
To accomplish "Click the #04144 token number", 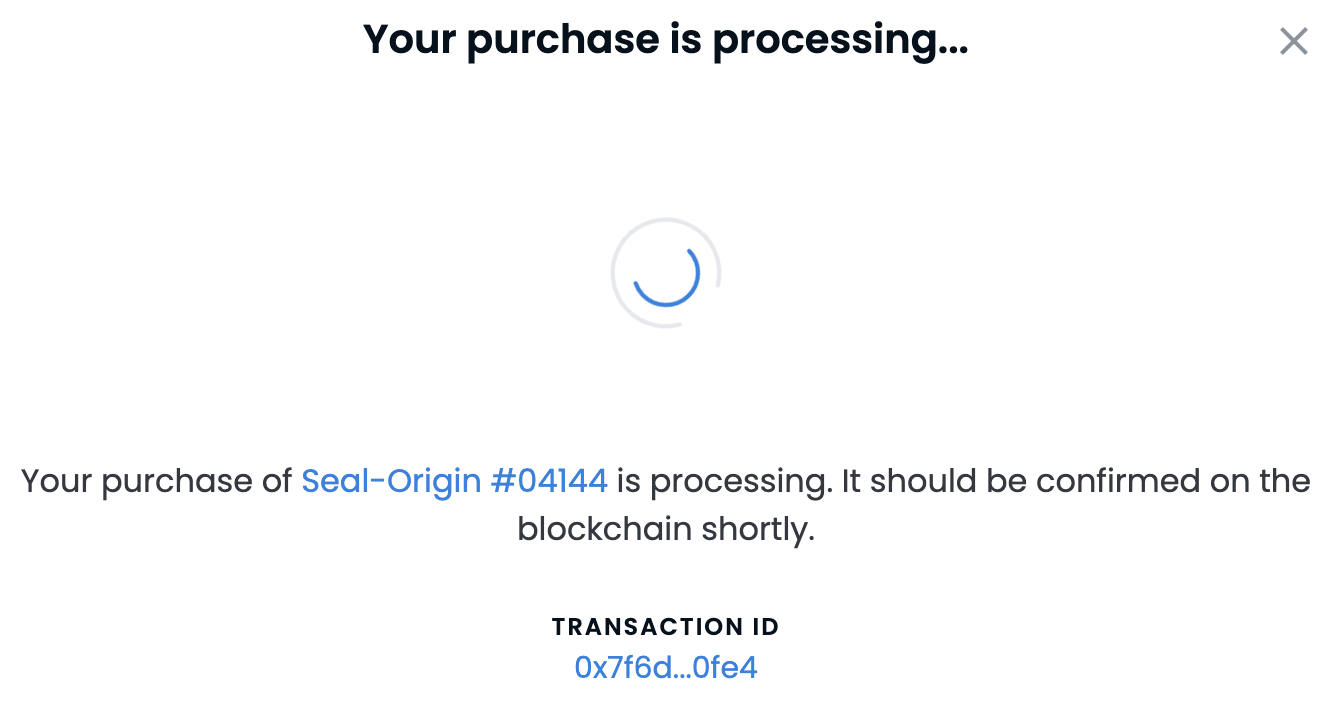I will click(x=549, y=481).
